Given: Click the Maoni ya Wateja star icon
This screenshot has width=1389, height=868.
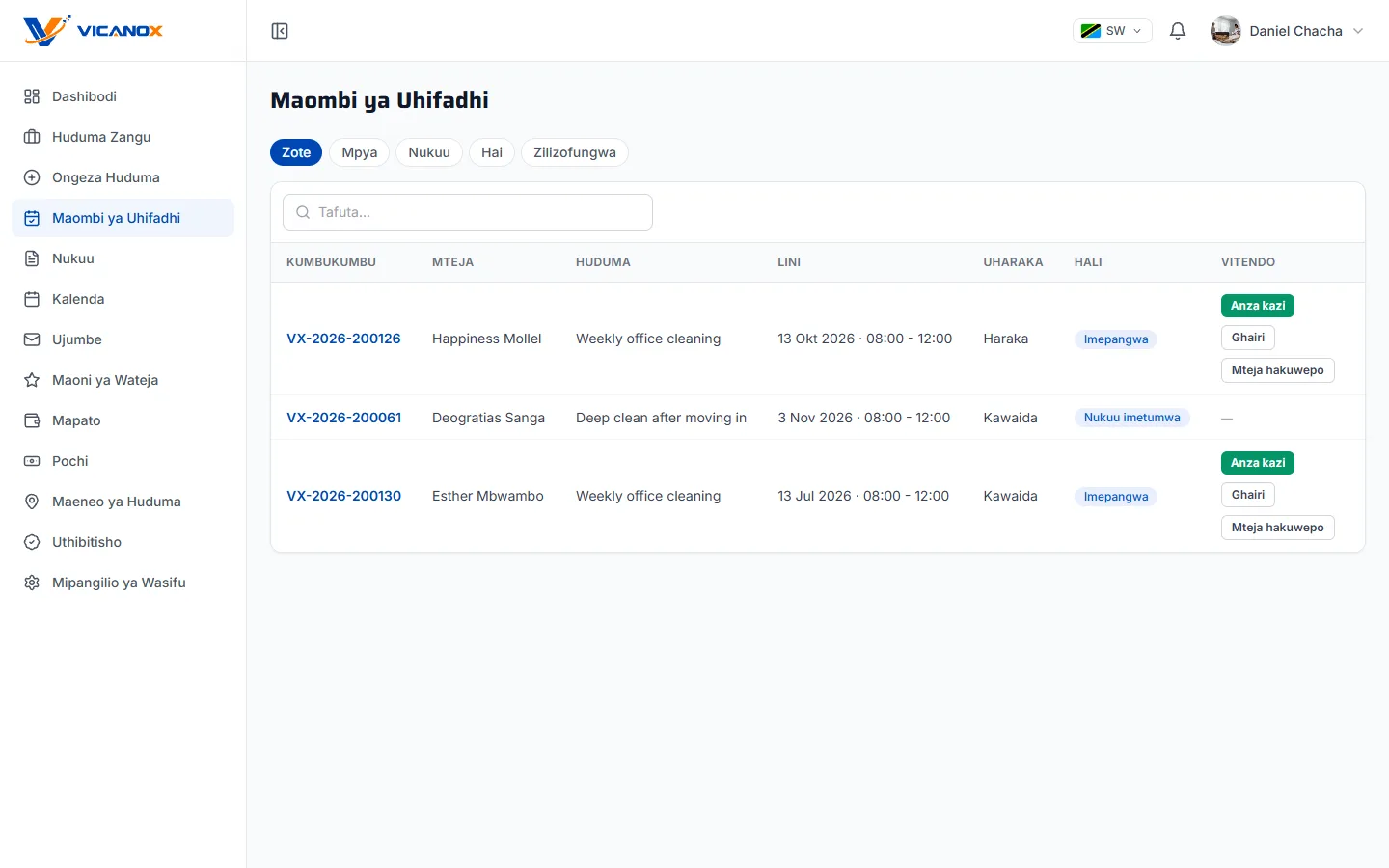Looking at the screenshot, I should 32,380.
